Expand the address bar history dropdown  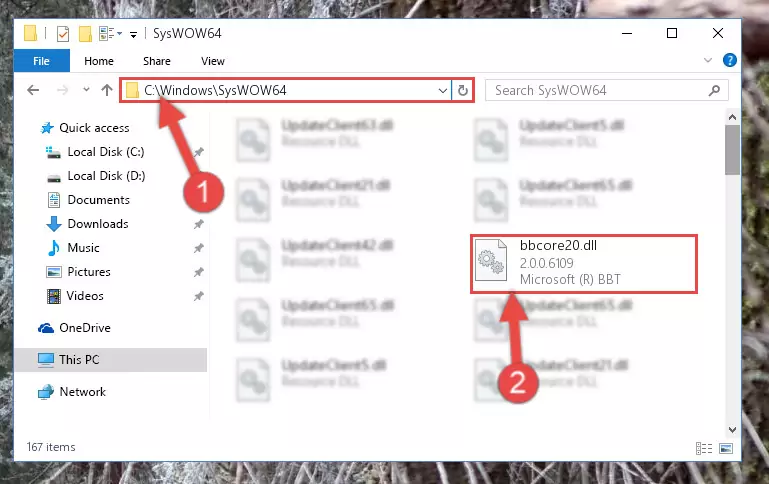pyautogui.click(x=442, y=90)
